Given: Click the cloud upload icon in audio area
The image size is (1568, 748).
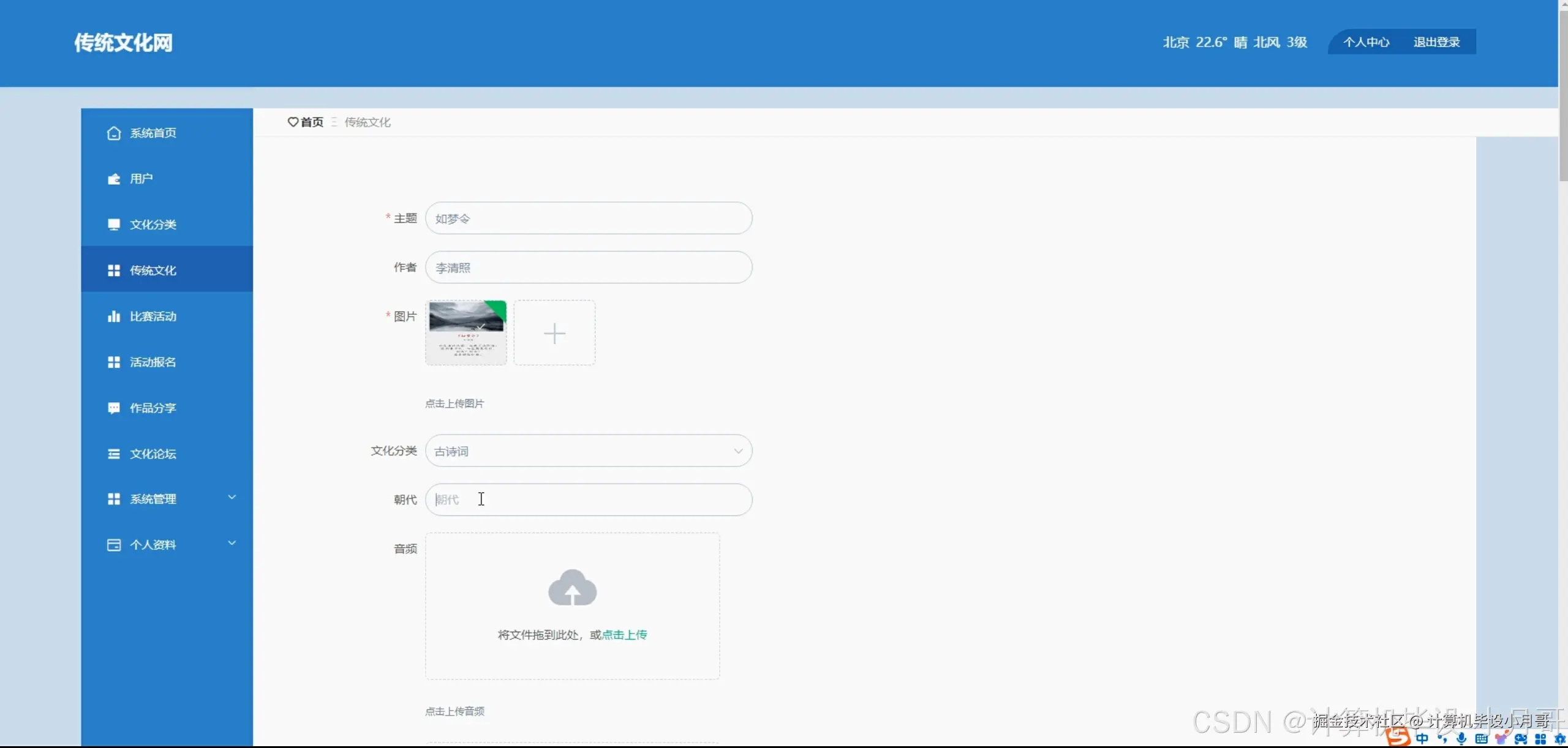Looking at the screenshot, I should pos(572,588).
